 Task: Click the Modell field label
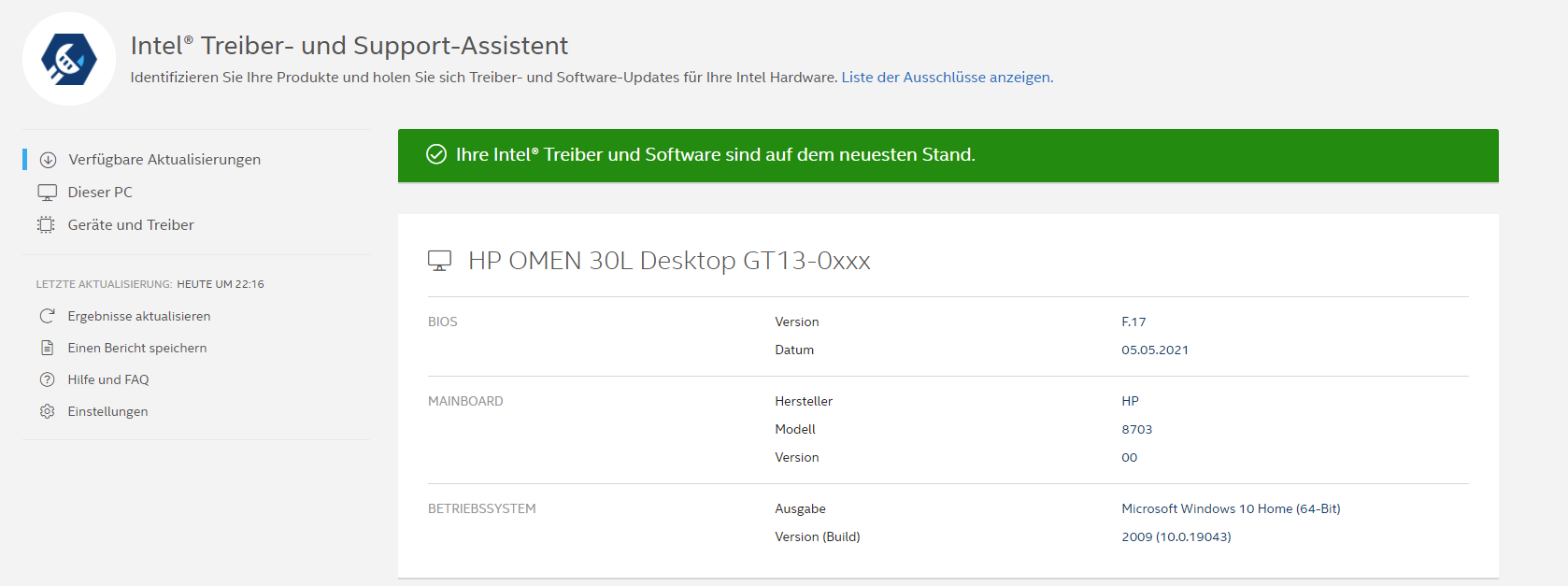click(795, 429)
